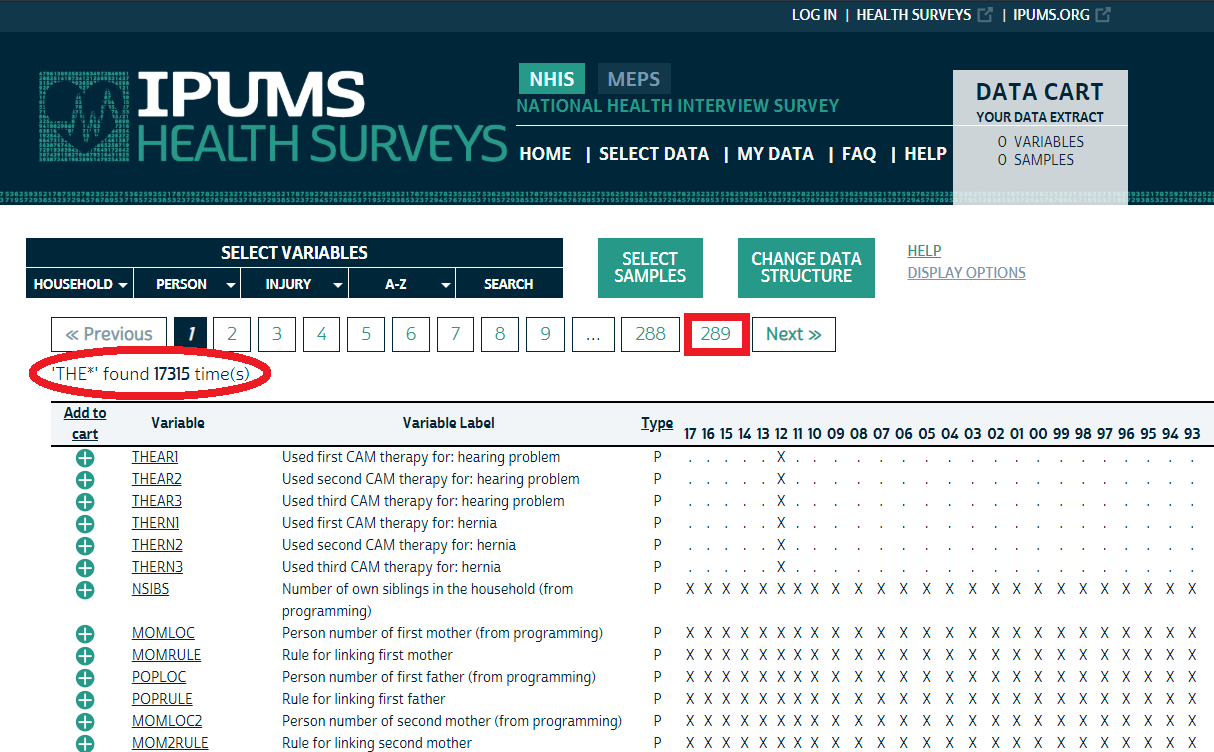Open the MY DATA menu item
The height and width of the screenshot is (752, 1214).
[775, 154]
